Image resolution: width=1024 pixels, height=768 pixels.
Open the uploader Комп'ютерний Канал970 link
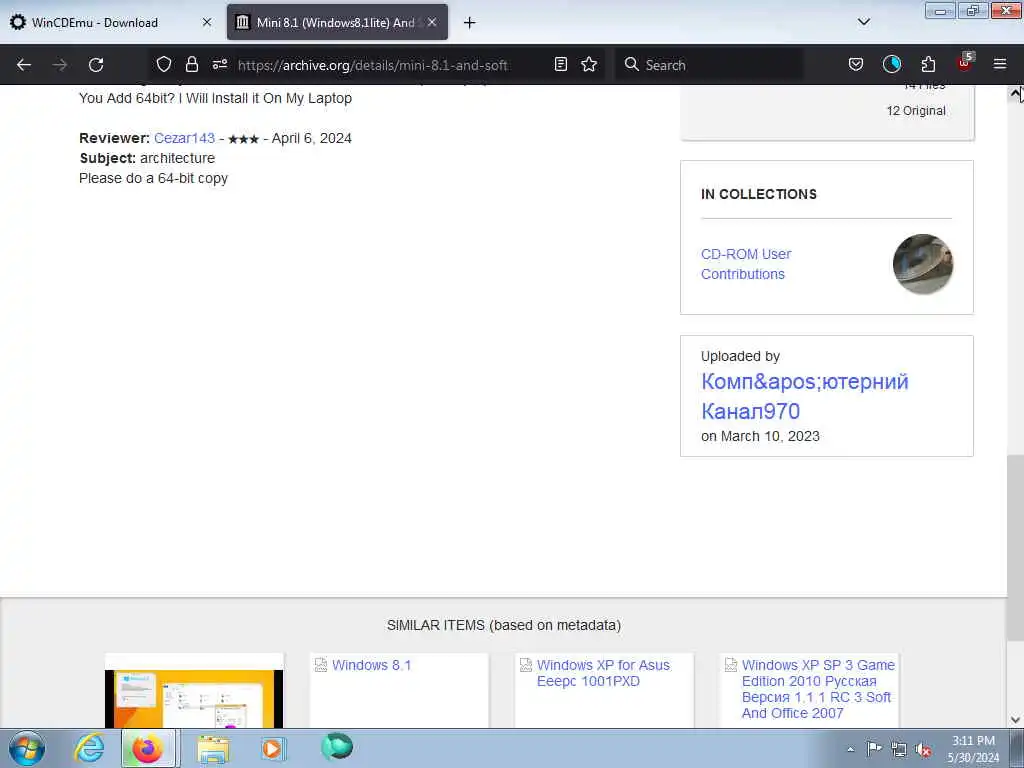(805, 396)
